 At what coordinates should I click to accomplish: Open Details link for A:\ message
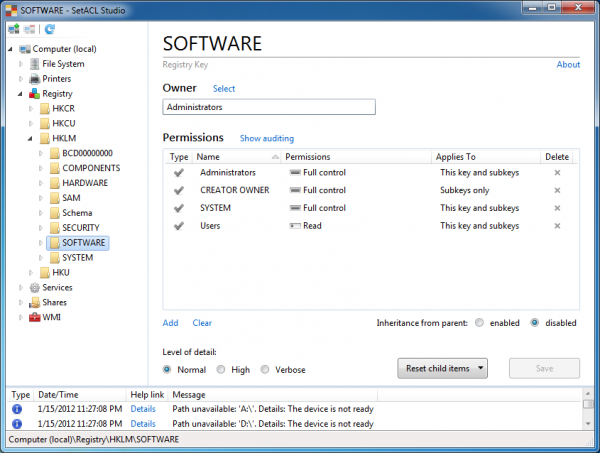pyautogui.click(x=143, y=409)
